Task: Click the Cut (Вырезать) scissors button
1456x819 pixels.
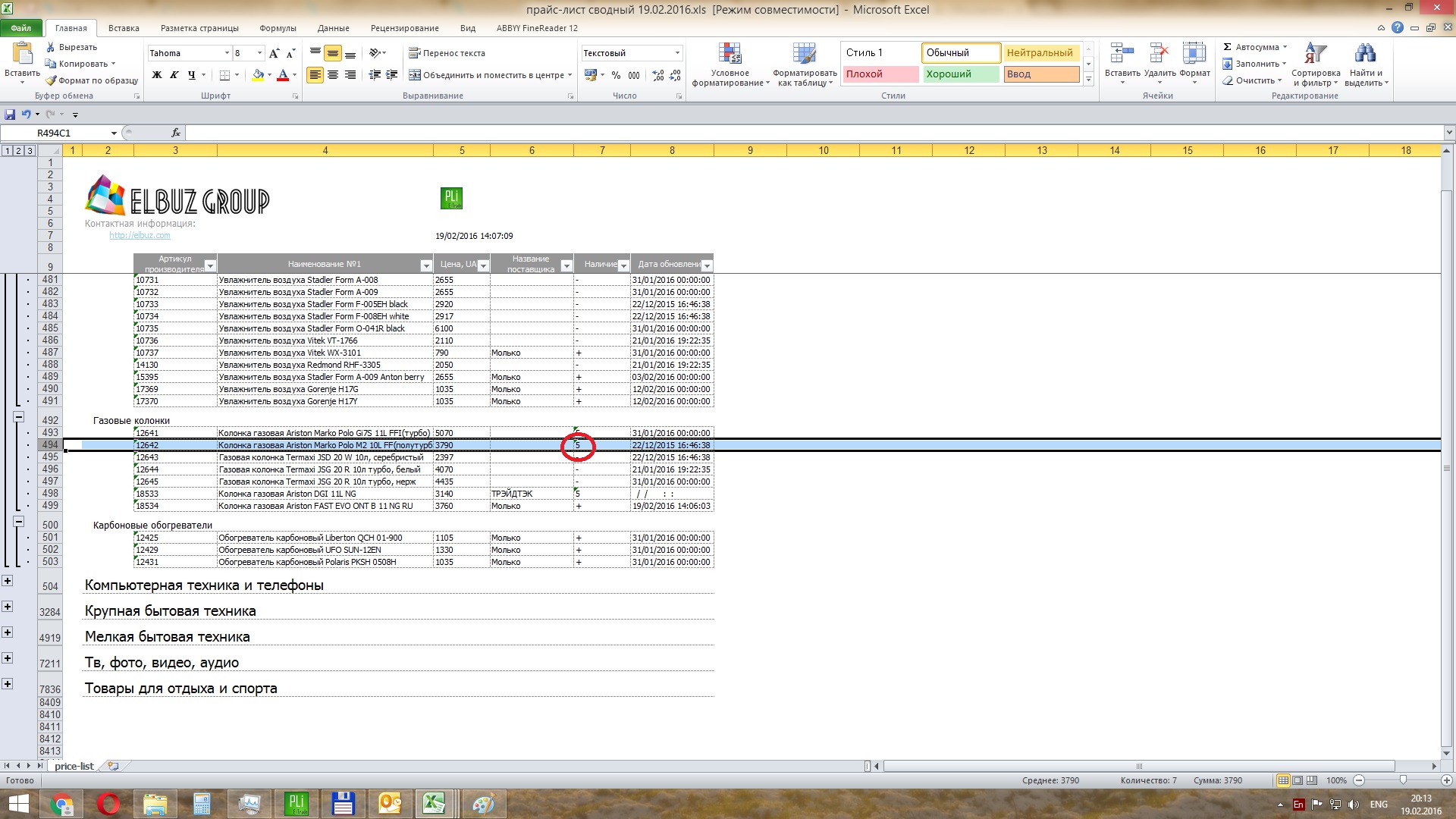Action: click(x=71, y=47)
